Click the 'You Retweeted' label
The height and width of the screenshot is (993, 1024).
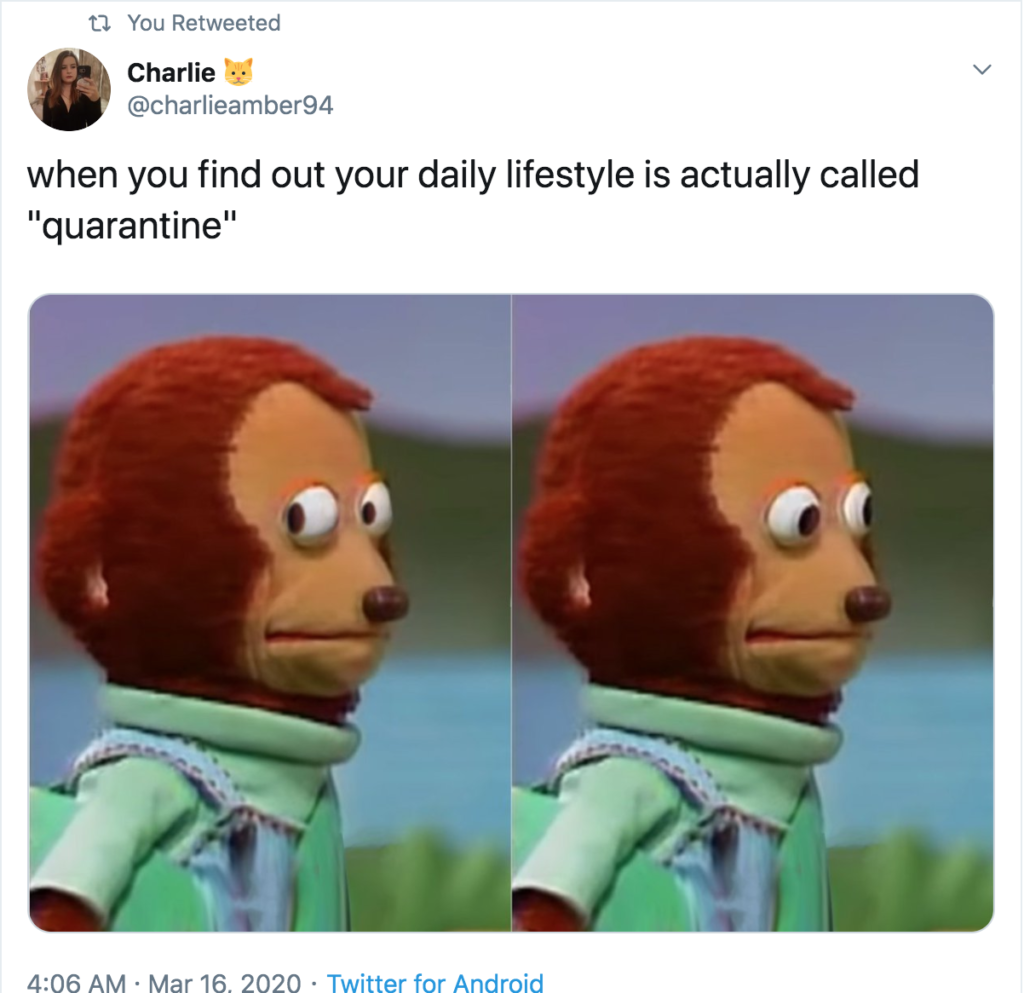[204, 23]
